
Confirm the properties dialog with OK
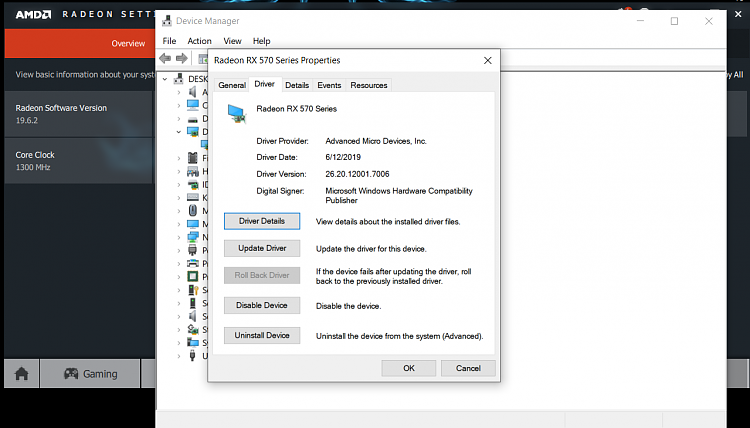click(408, 368)
